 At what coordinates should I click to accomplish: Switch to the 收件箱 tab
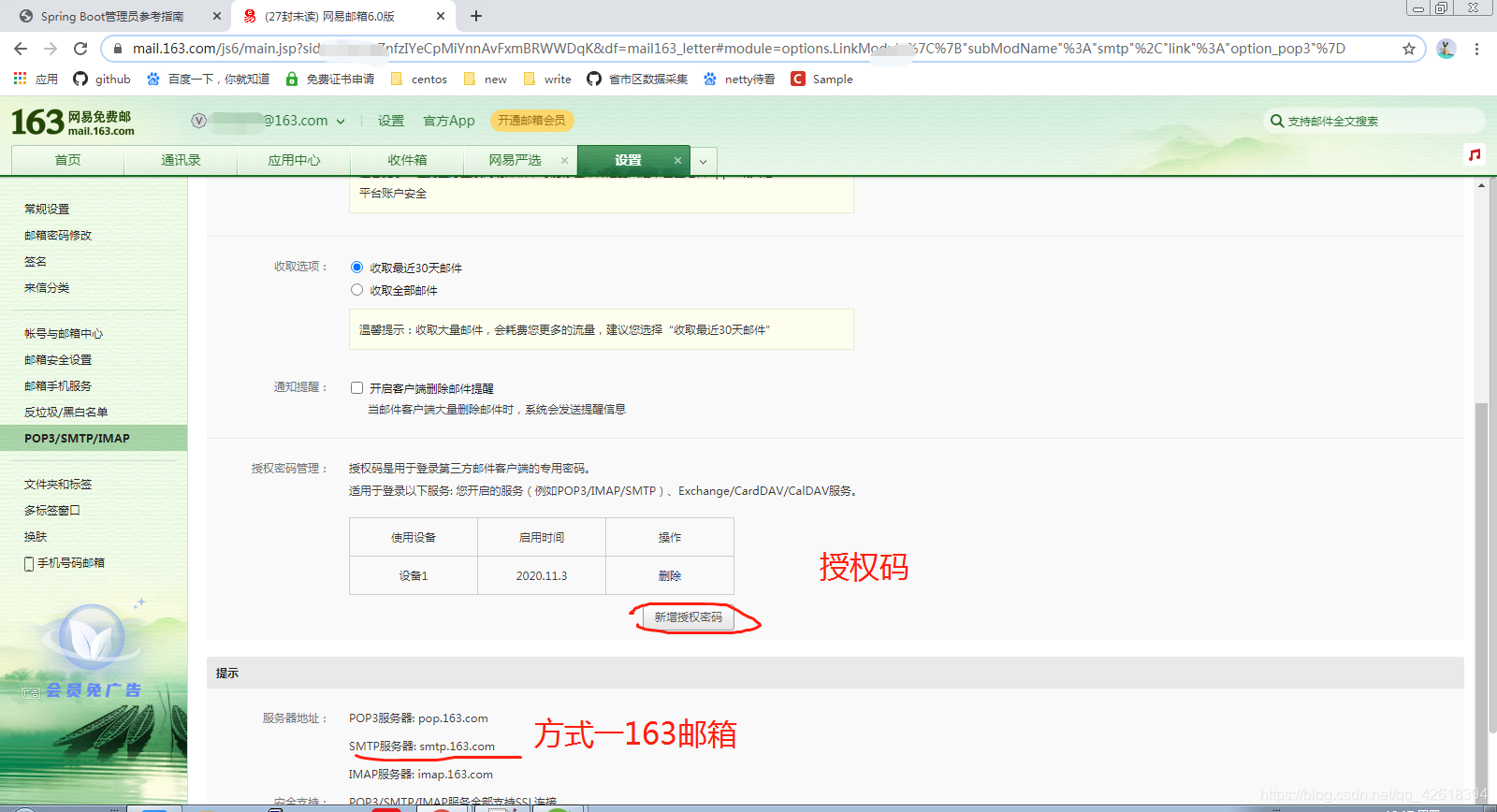[x=407, y=160]
